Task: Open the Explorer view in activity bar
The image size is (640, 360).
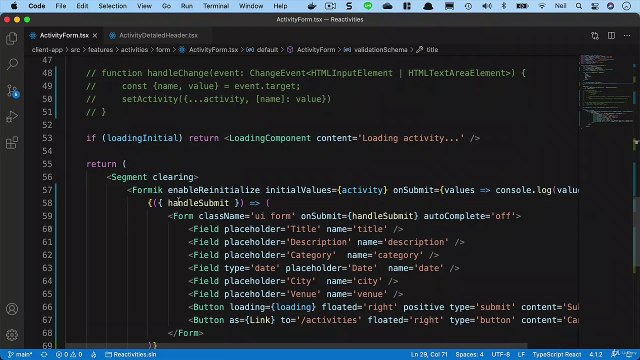Action: pyautogui.click(x=12, y=38)
